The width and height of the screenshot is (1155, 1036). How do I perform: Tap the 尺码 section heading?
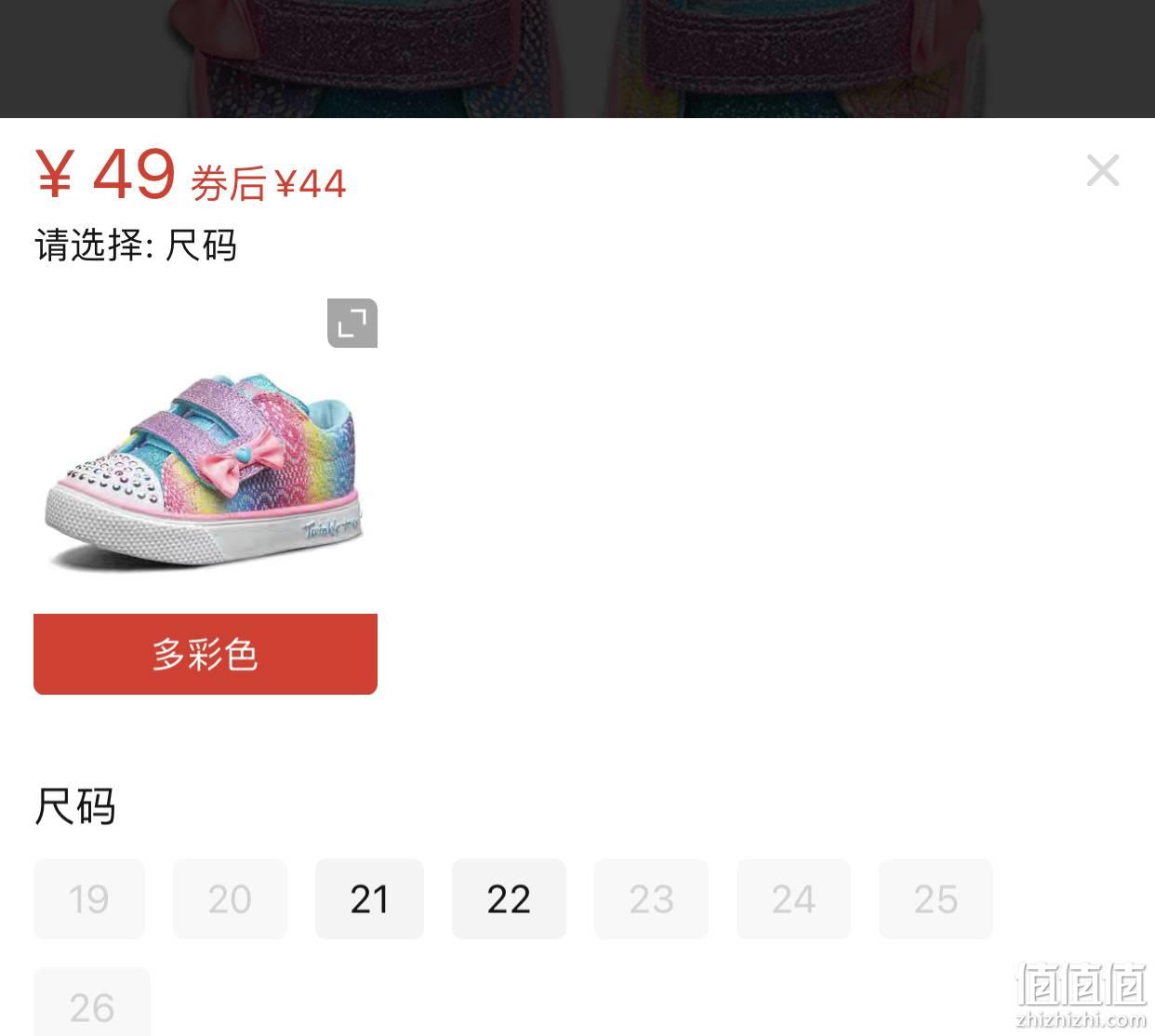point(75,806)
